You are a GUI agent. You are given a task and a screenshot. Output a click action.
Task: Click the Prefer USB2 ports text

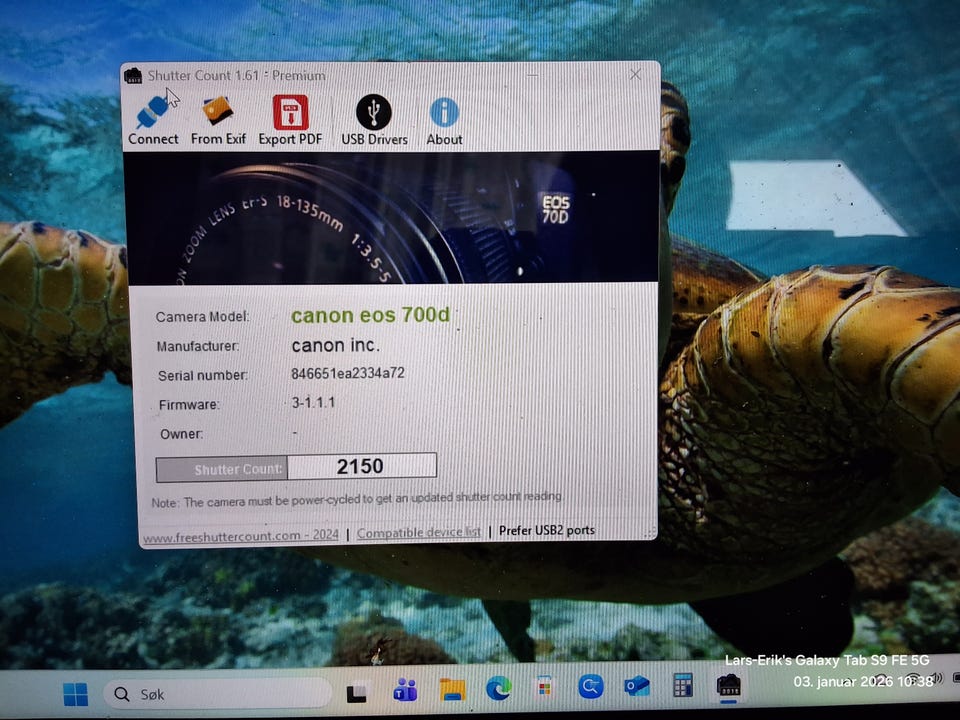click(x=547, y=530)
